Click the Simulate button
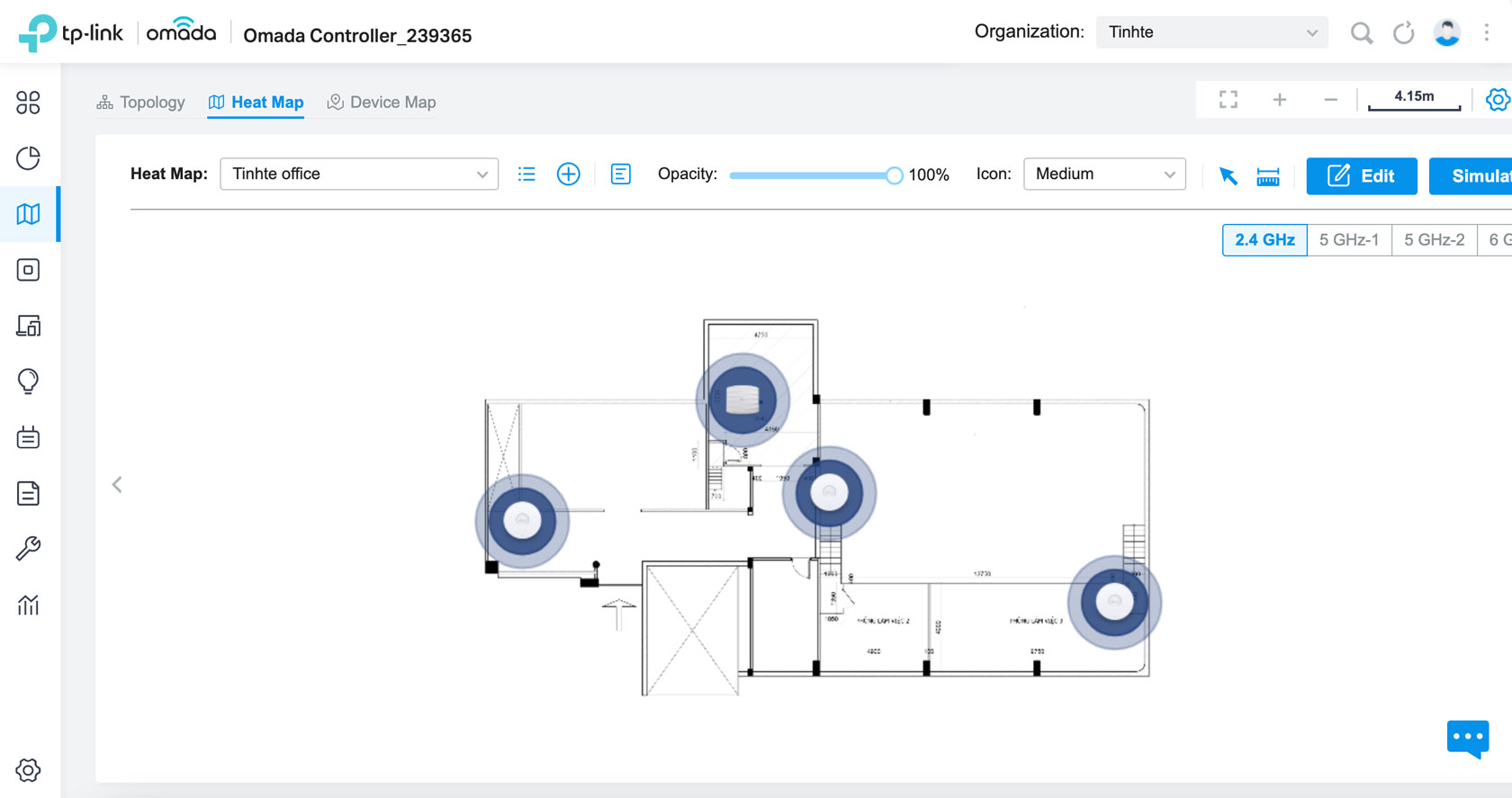1512x798 pixels. tap(1471, 176)
